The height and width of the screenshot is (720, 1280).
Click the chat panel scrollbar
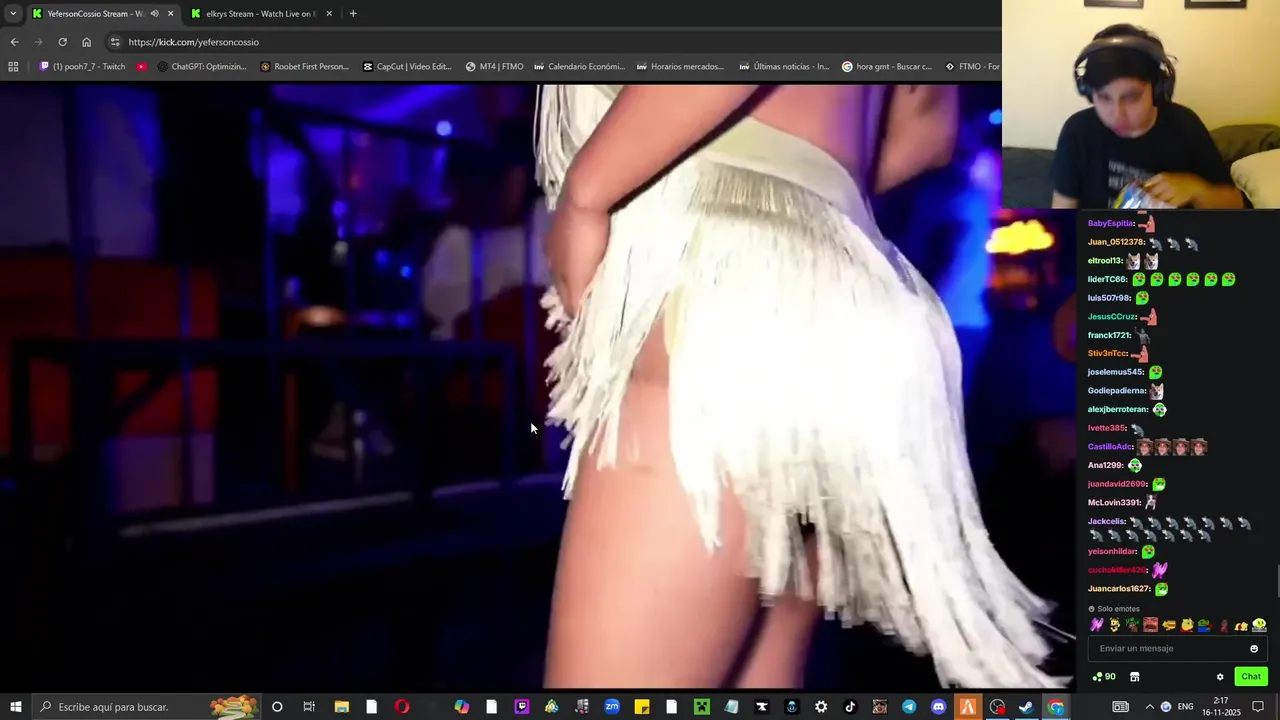click(1276, 579)
